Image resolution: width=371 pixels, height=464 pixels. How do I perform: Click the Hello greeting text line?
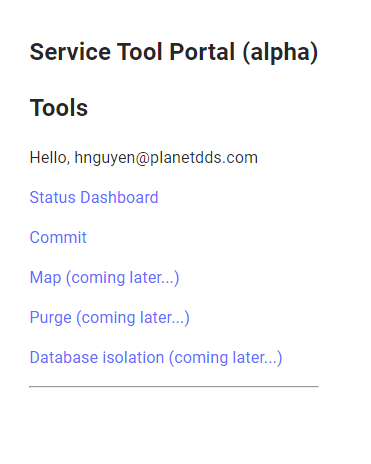click(144, 158)
